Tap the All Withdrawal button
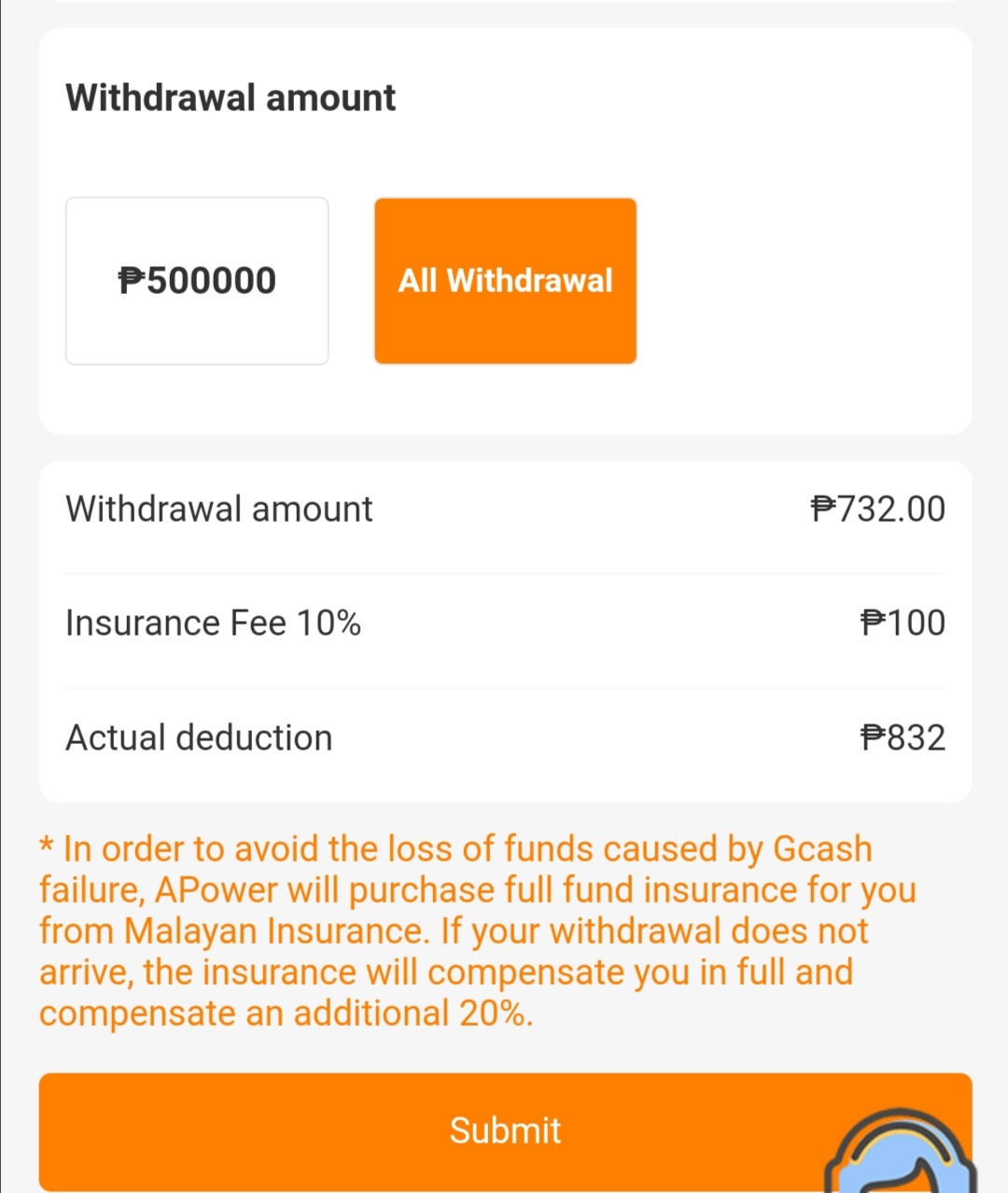Screen dimensions: 1008x1193 coord(505,281)
